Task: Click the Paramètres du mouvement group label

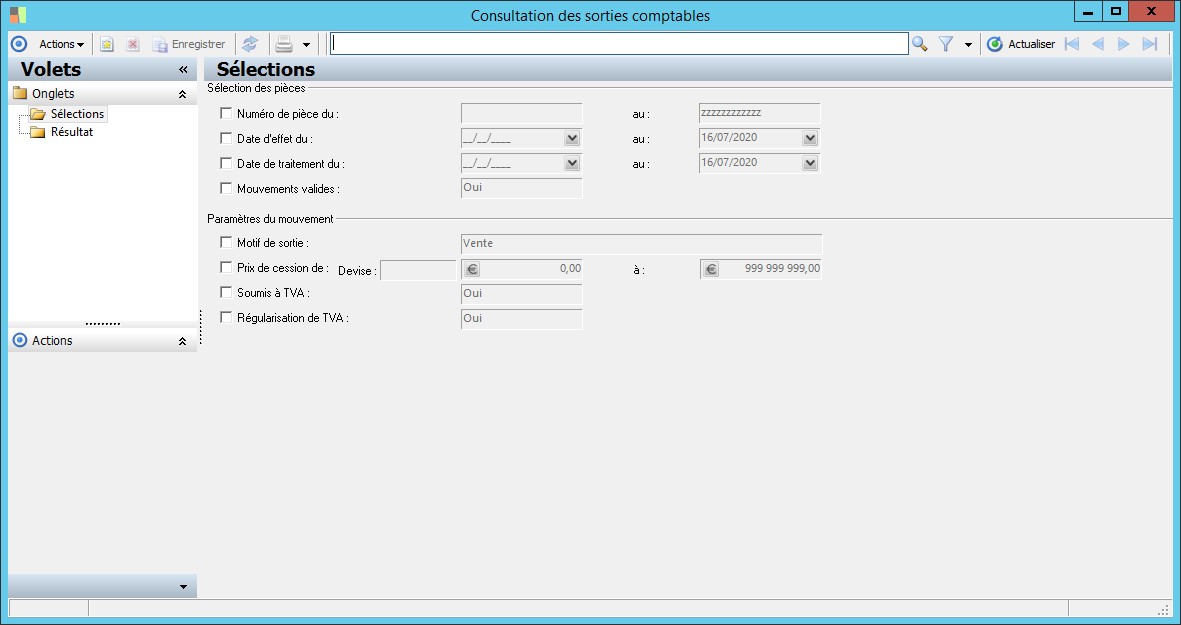Action: pyautogui.click(x=270, y=219)
